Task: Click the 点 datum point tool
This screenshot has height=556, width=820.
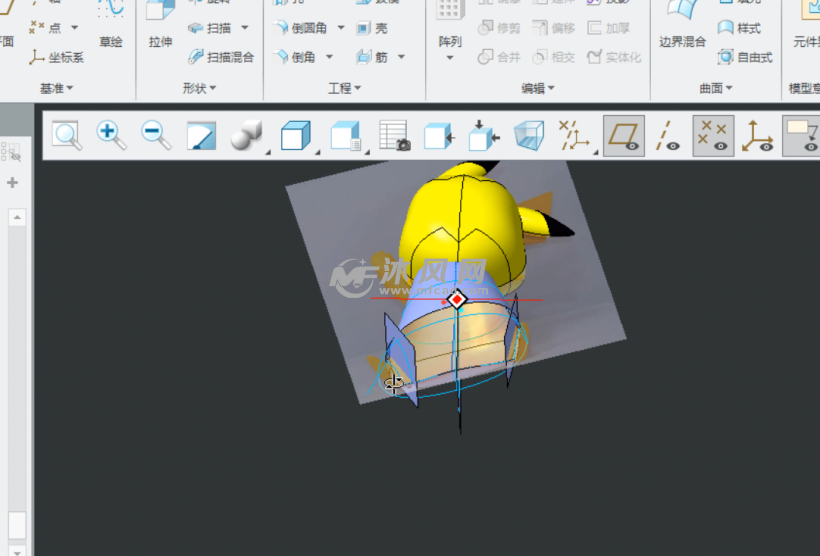Action: [x=45, y=27]
